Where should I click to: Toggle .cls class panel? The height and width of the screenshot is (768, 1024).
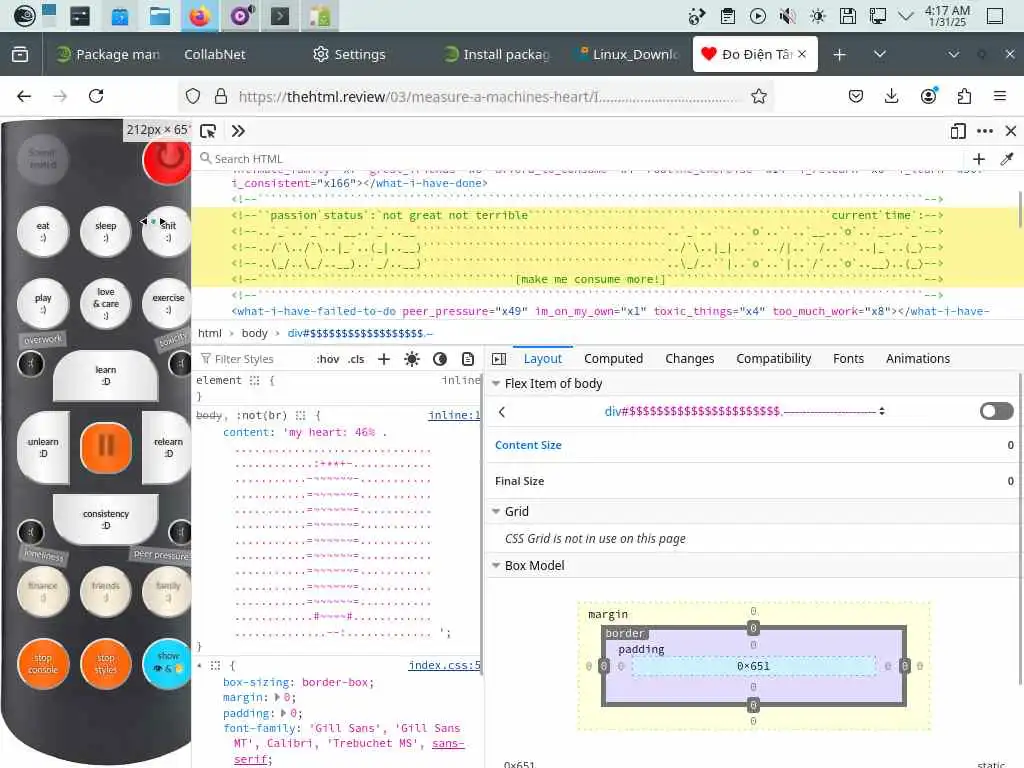[356, 359]
